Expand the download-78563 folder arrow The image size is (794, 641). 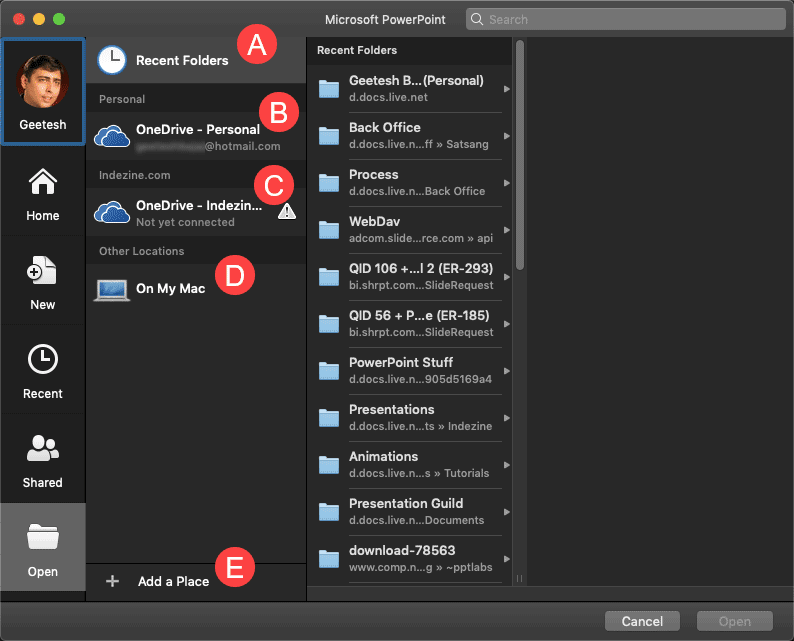coord(506,559)
